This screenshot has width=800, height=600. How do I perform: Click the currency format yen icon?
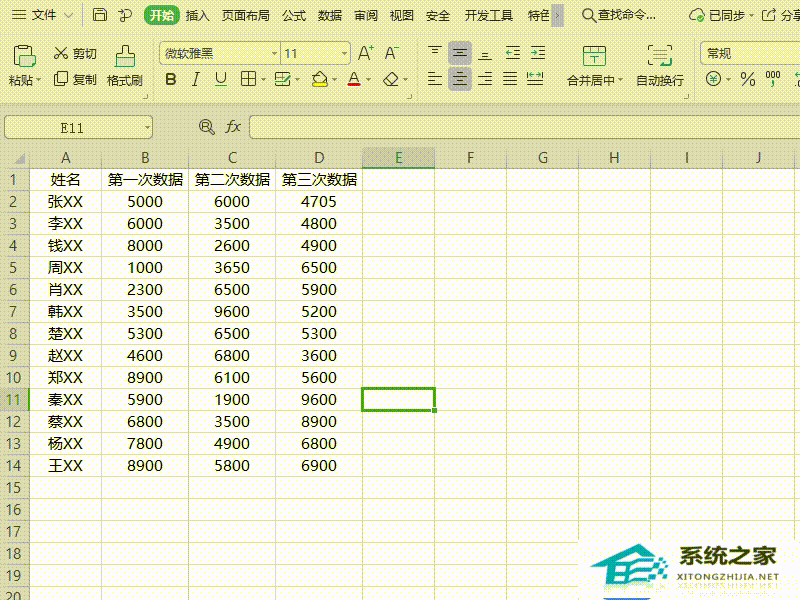click(x=714, y=79)
